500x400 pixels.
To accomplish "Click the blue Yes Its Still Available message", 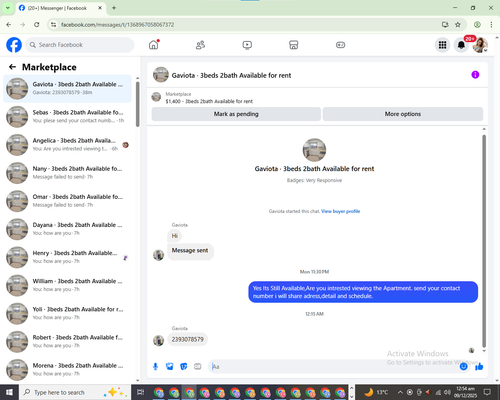I will (363, 292).
